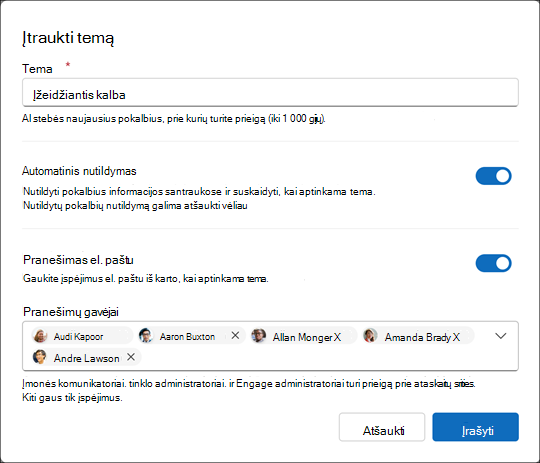Click Andre Lawson's avatar picture
The image size is (540, 463).
click(39, 357)
